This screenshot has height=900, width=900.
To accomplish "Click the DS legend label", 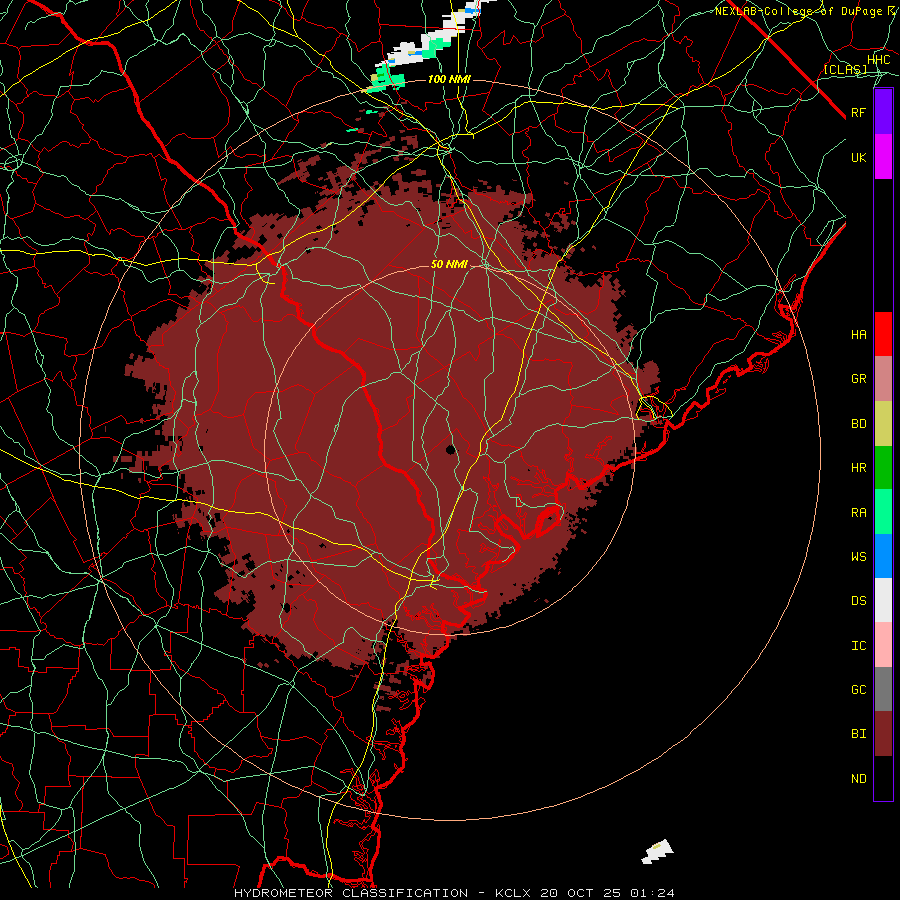I will 859,601.
